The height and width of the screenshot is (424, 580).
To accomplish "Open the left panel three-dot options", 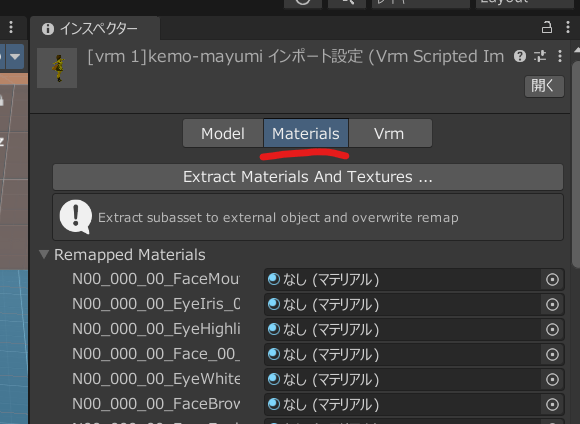I will (x=11, y=27).
